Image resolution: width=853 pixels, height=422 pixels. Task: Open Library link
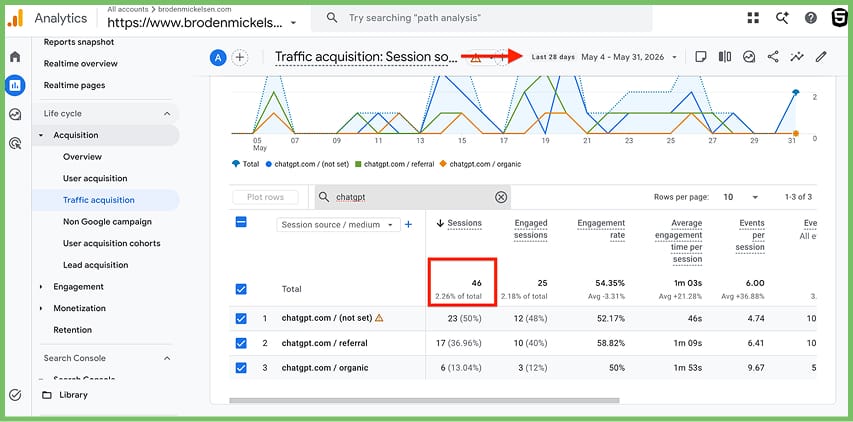(x=73, y=395)
